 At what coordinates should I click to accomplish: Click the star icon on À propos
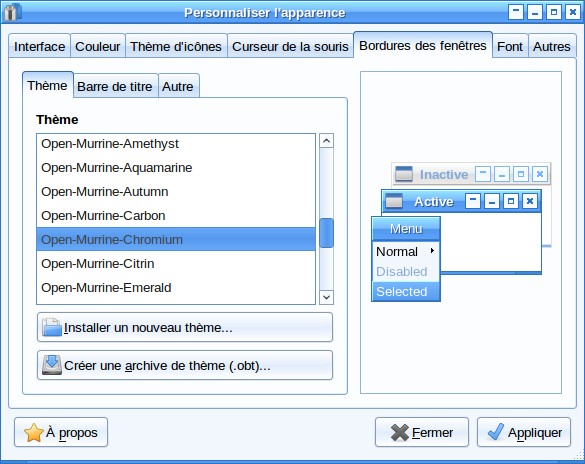[34, 433]
